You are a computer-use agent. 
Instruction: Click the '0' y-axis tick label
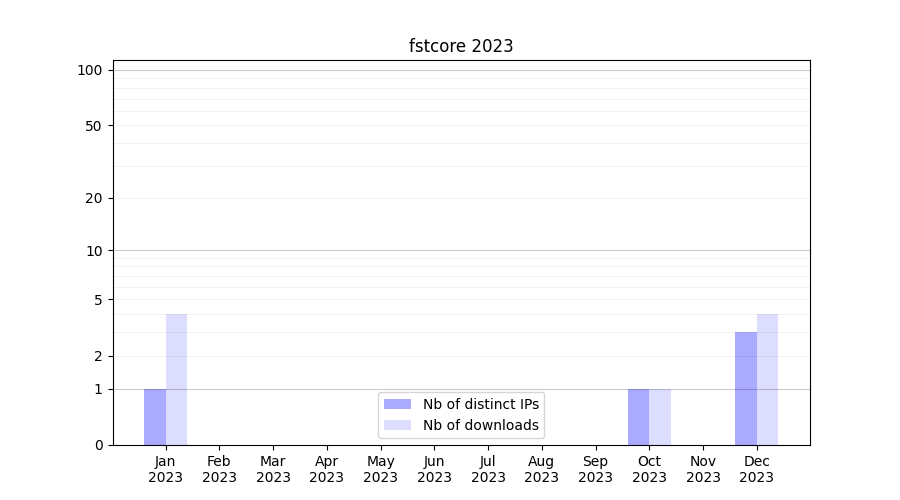click(x=98, y=445)
